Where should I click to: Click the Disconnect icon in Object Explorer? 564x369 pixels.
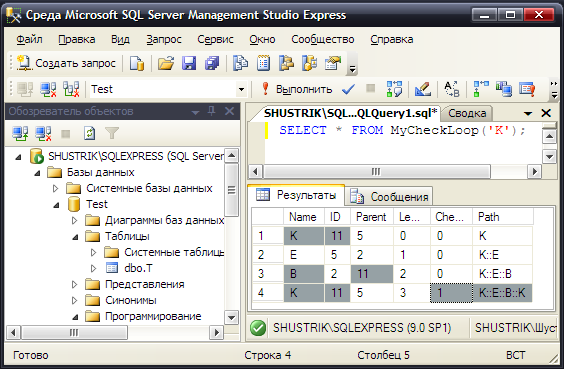pyautogui.click(x=43, y=134)
